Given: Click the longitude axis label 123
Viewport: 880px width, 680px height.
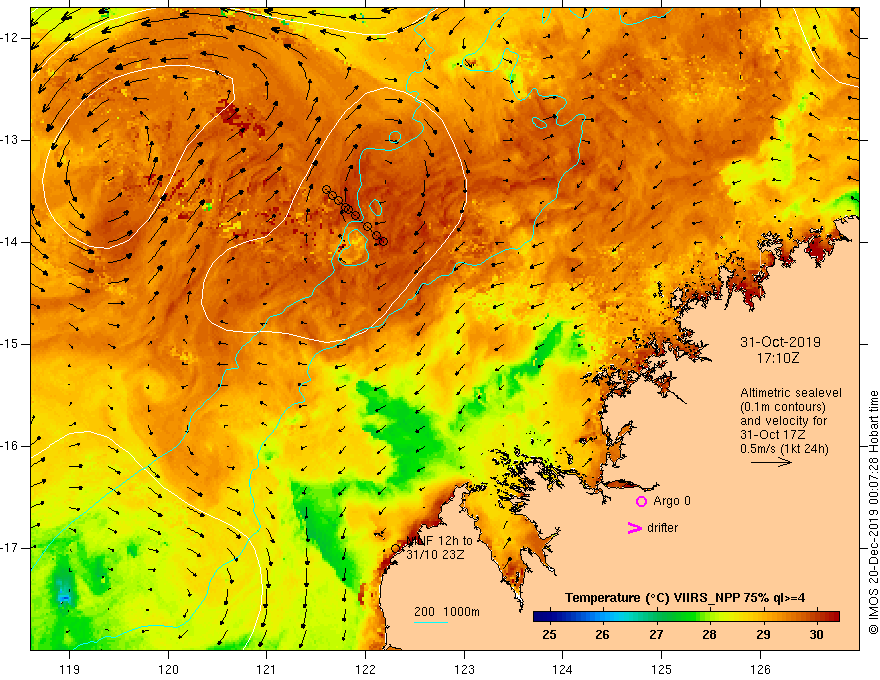Looking at the screenshot, I should coord(464,669).
